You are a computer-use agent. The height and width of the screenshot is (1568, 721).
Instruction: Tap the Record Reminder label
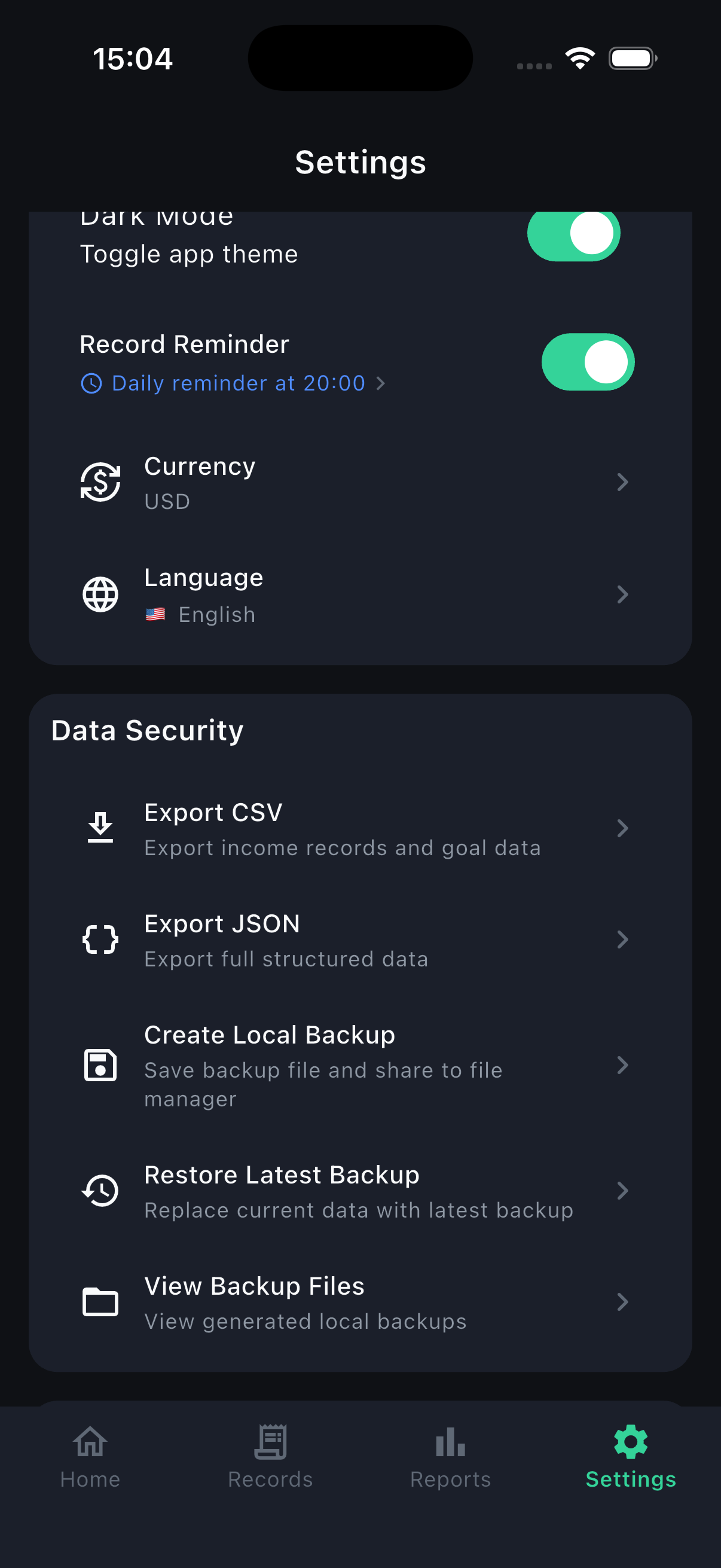[x=184, y=344]
